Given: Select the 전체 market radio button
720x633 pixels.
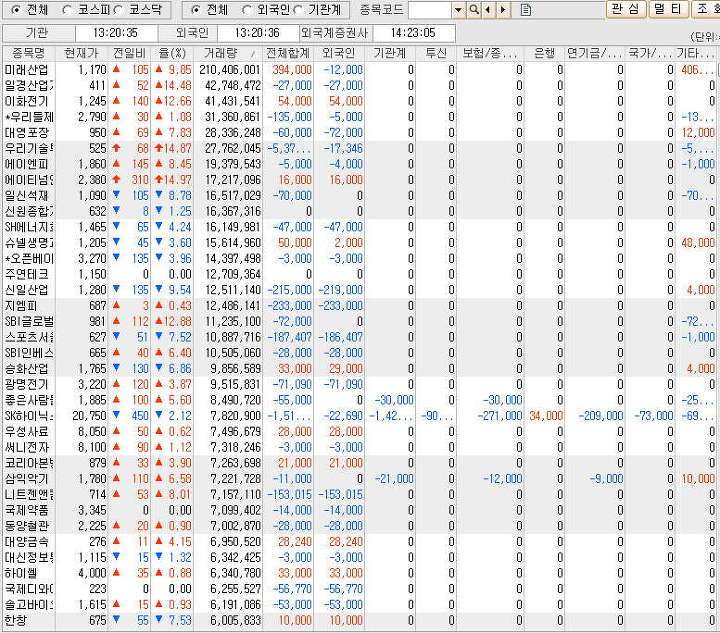Looking at the screenshot, I should (16, 10).
